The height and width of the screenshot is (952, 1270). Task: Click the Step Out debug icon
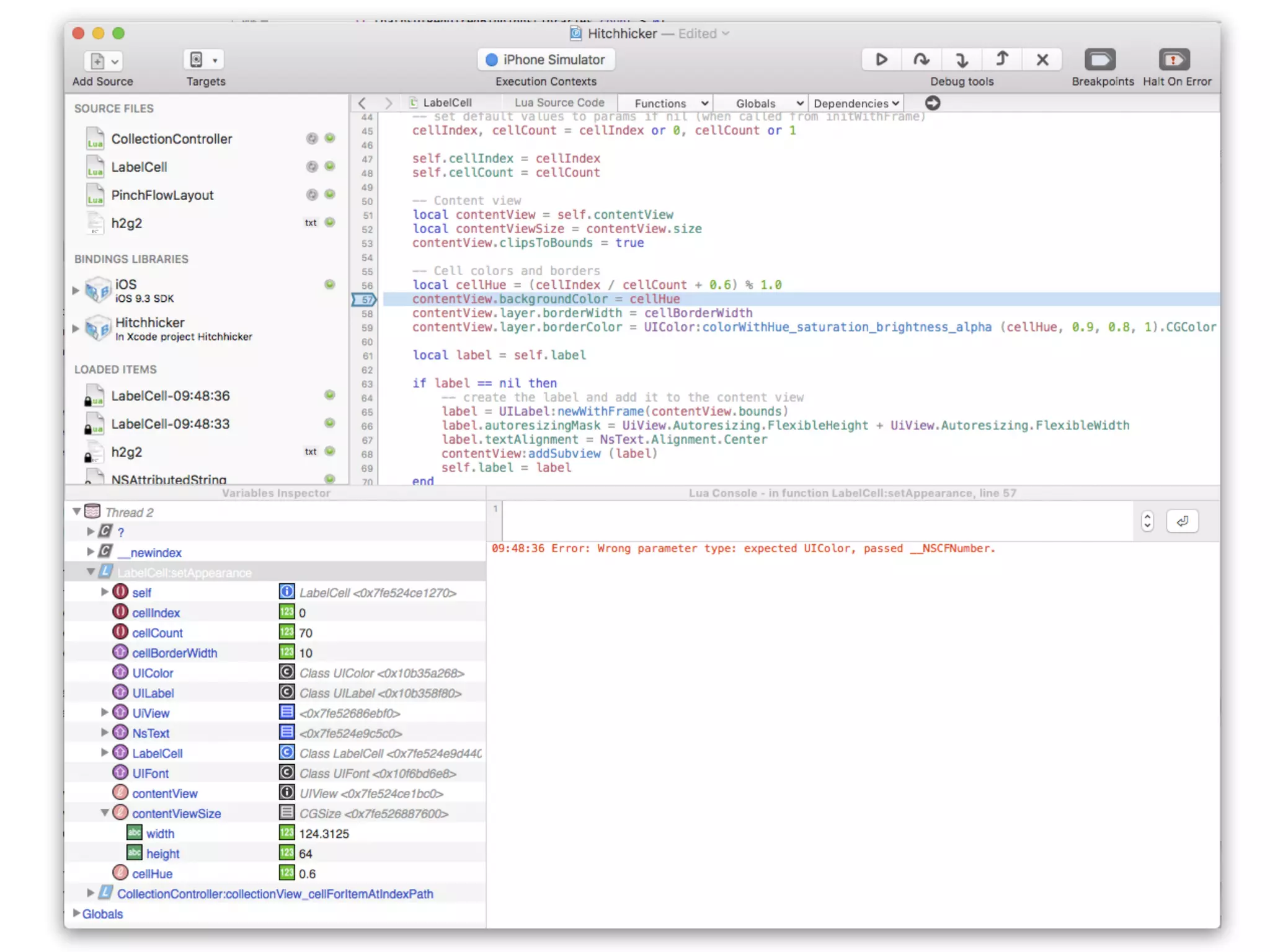click(1002, 59)
